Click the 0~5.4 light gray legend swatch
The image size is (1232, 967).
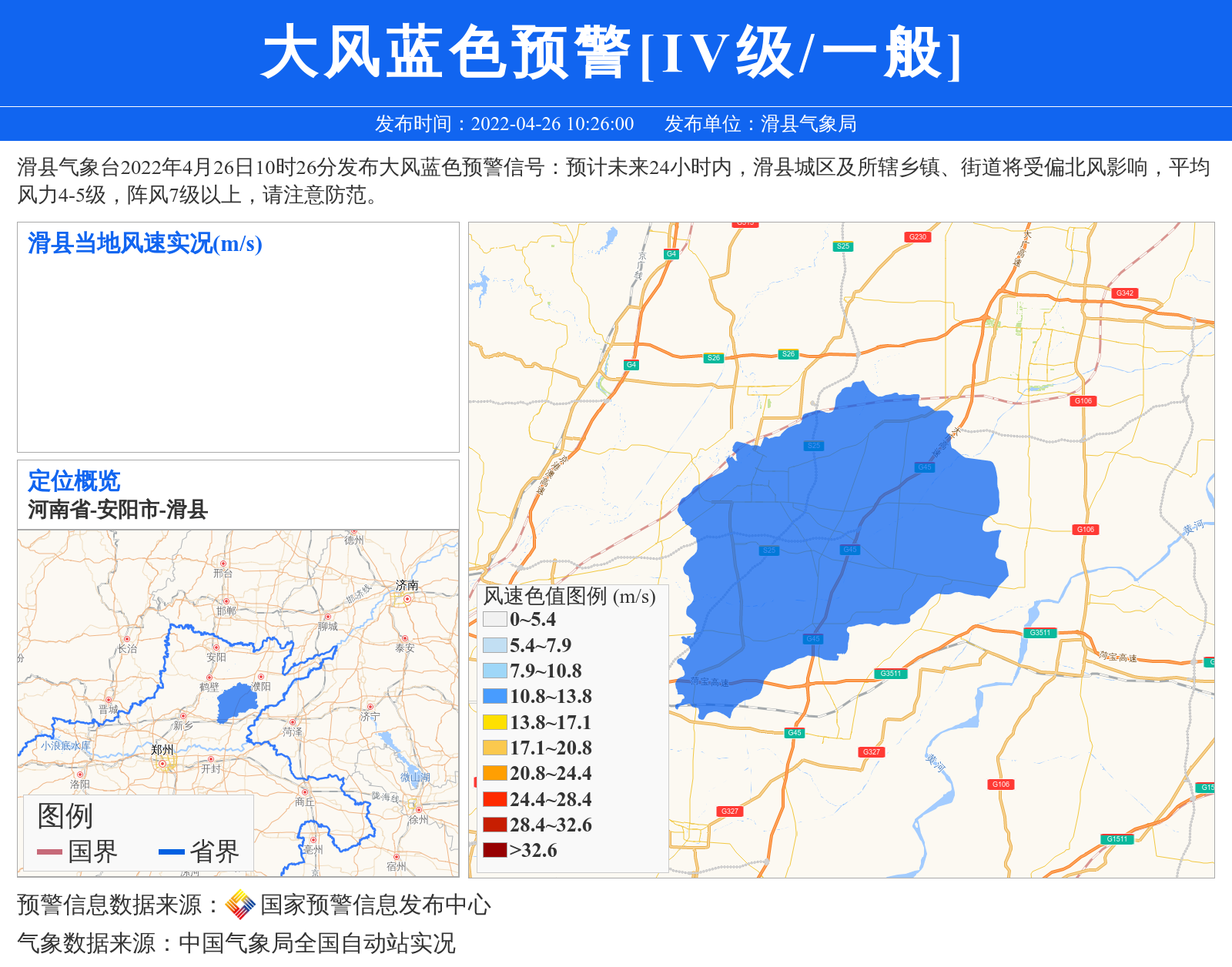coord(494,619)
